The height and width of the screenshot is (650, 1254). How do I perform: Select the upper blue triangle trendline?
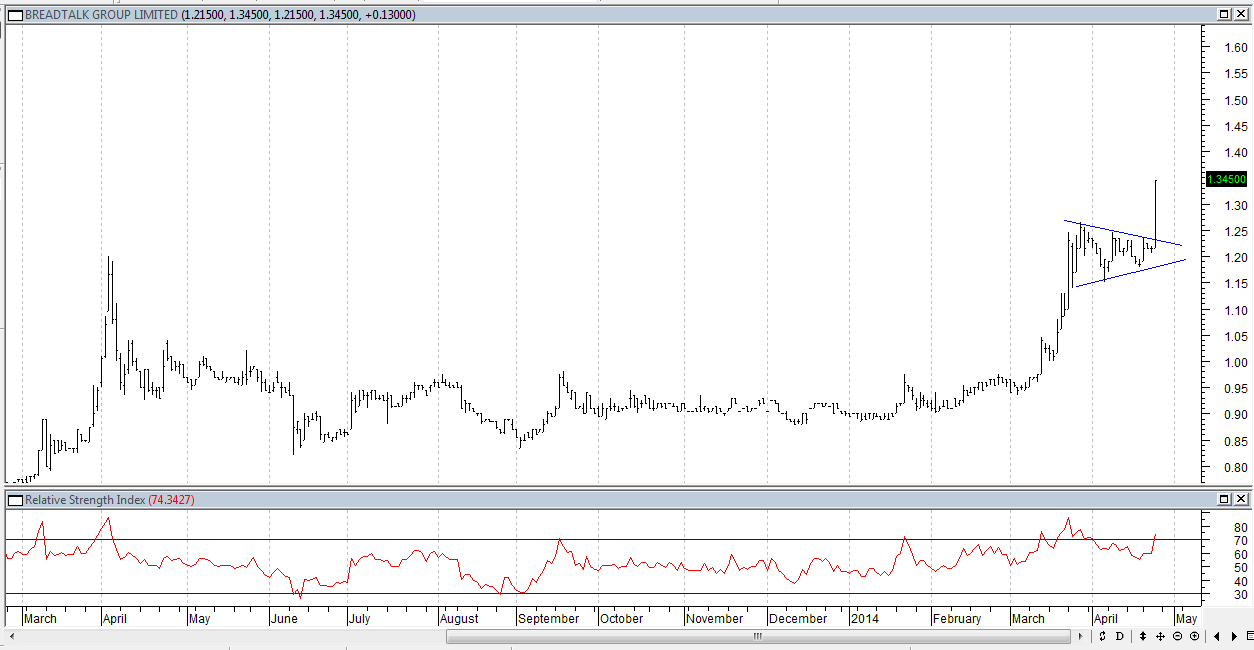1122,232
